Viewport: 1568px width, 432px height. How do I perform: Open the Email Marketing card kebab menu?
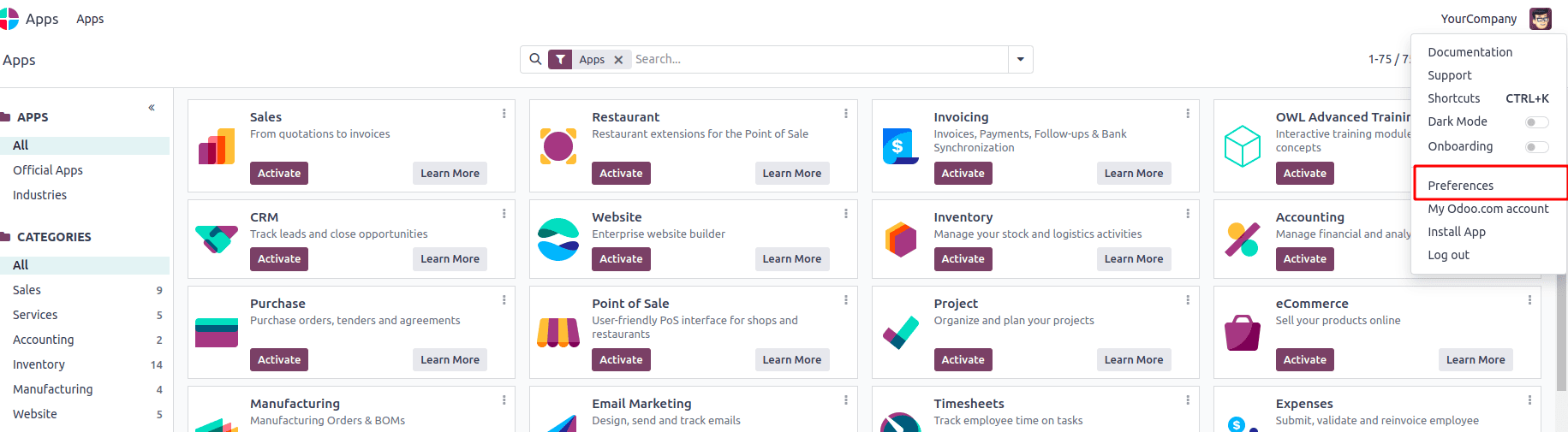tap(846, 400)
